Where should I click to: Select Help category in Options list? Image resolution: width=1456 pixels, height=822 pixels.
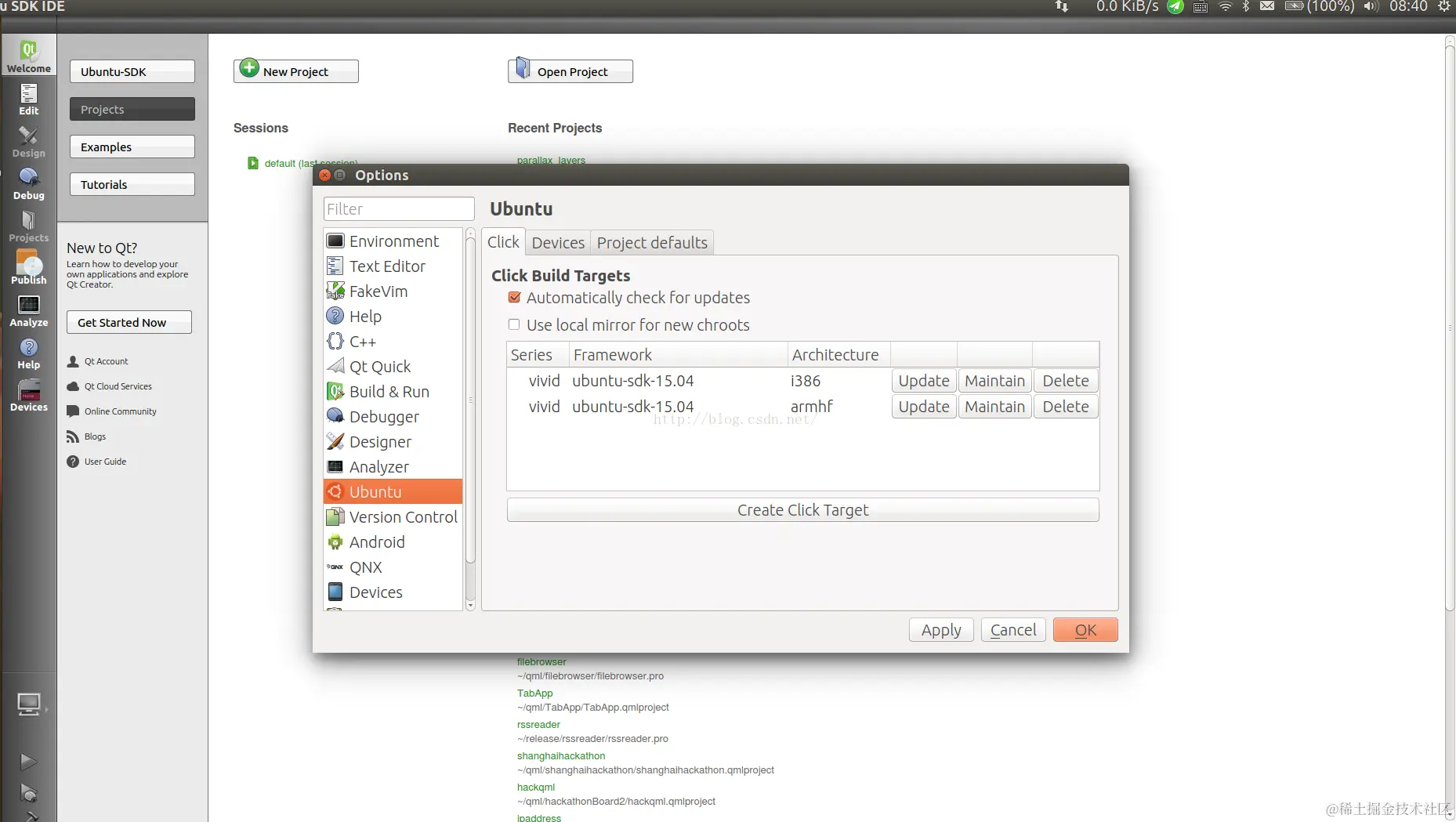pos(393,317)
